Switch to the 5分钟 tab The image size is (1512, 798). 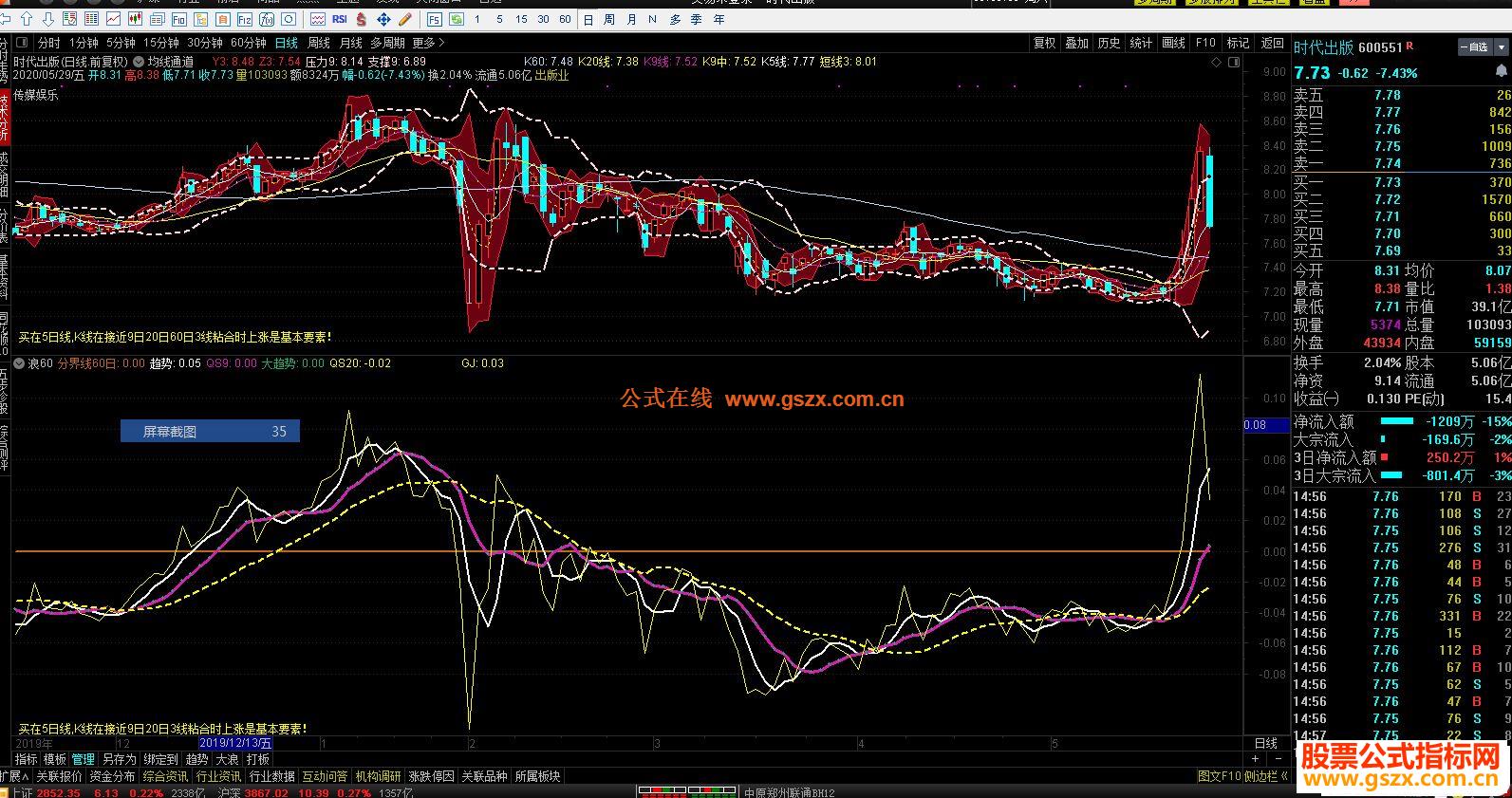pos(121,43)
